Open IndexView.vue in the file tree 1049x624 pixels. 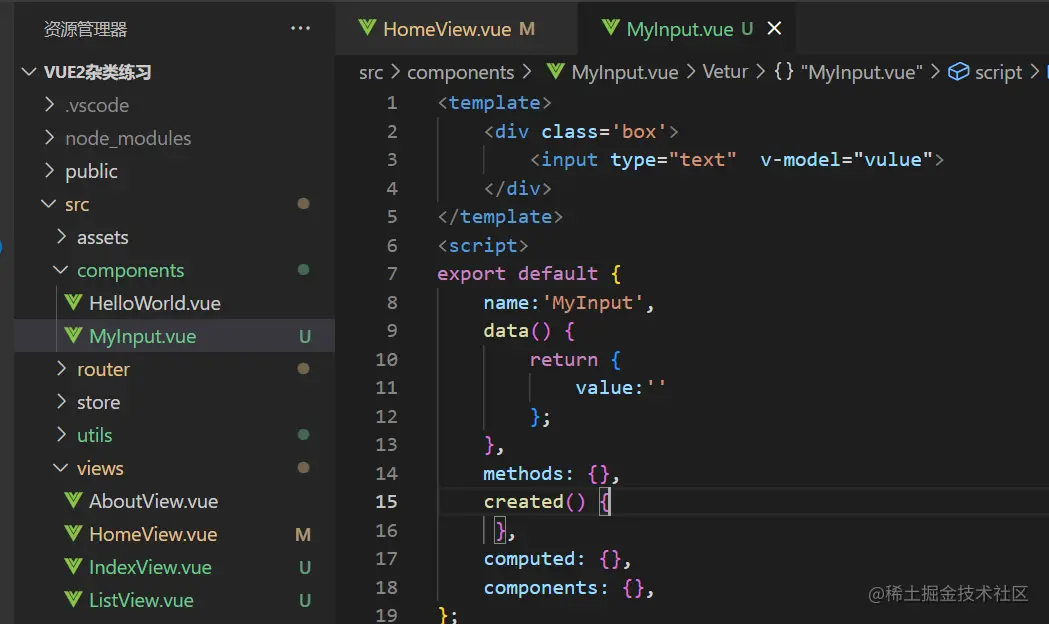coord(150,567)
